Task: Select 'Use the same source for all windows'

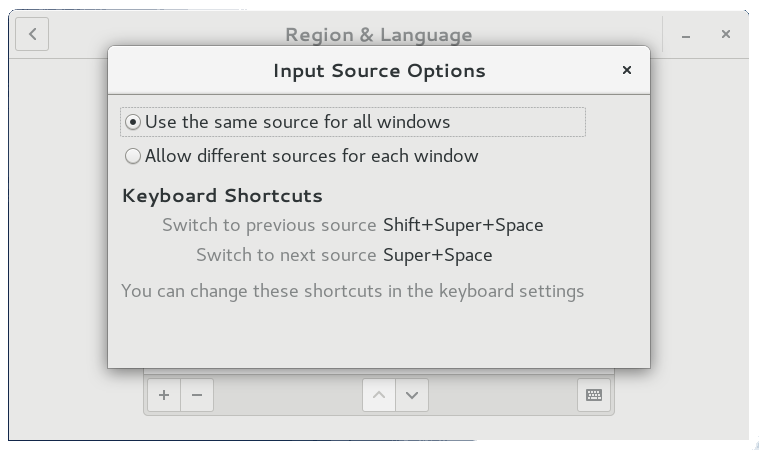Action: tap(133, 122)
